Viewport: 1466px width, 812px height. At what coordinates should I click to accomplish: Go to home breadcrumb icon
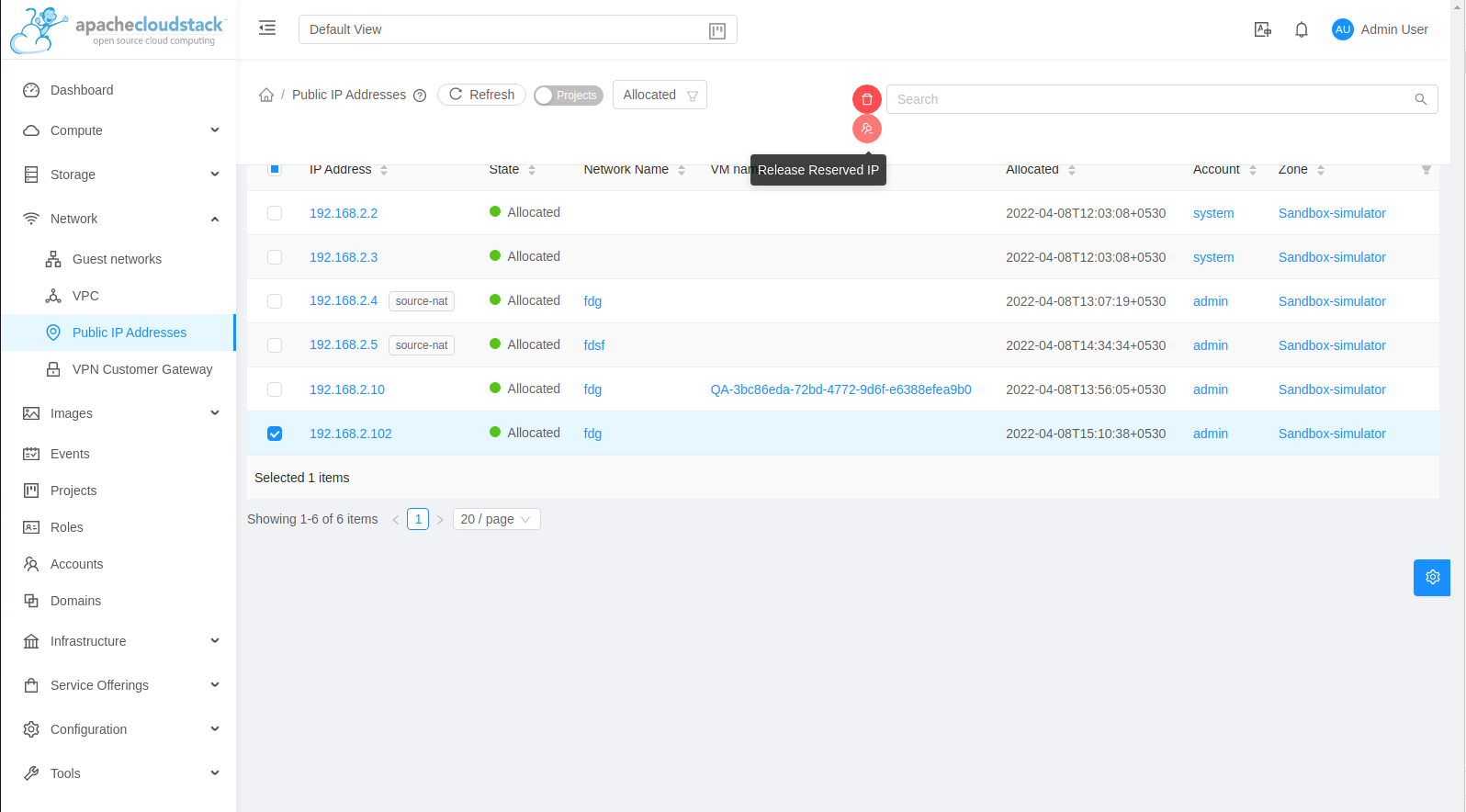(x=266, y=95)
